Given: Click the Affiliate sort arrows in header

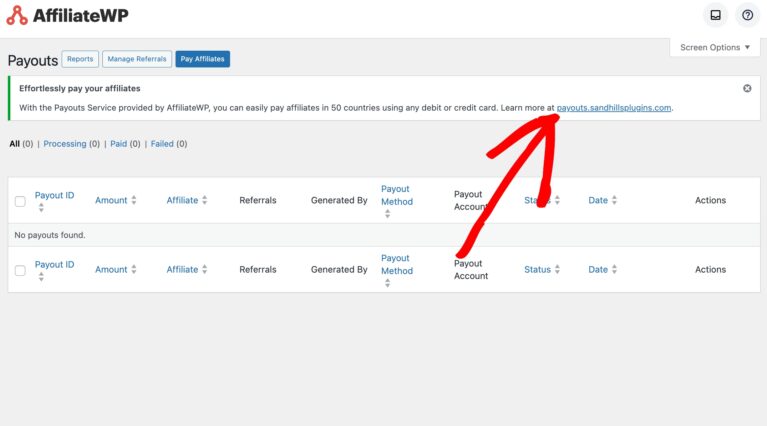Looking at the screenshot, I should 205,200.
